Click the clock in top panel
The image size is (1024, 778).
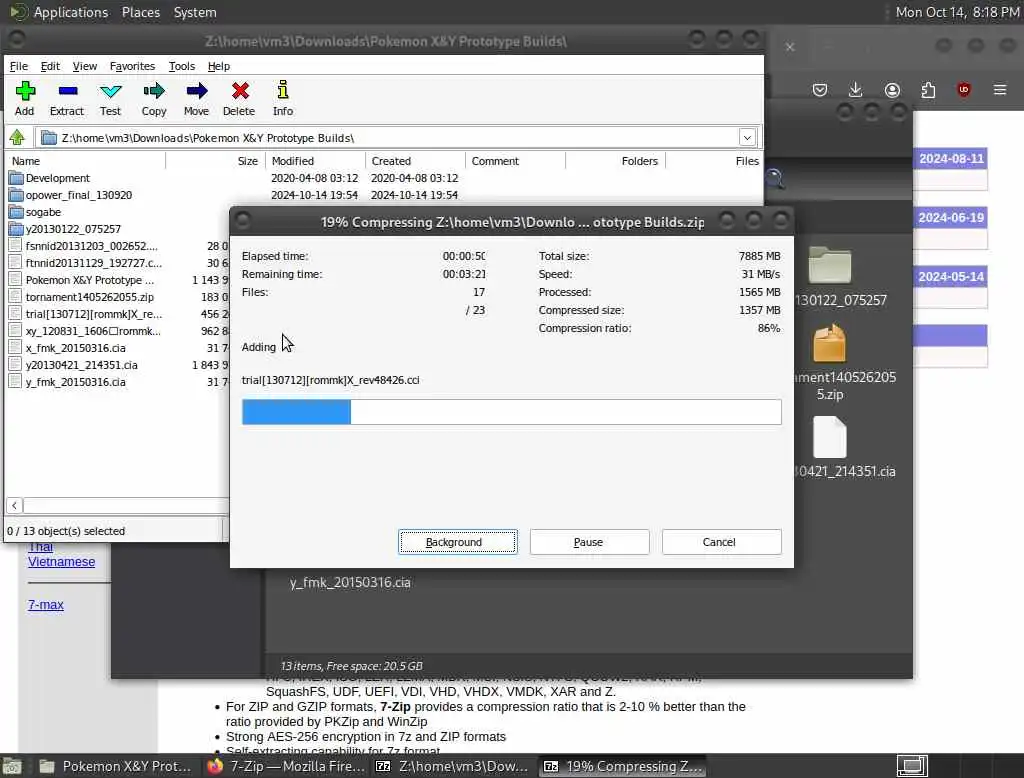point(957,12)
